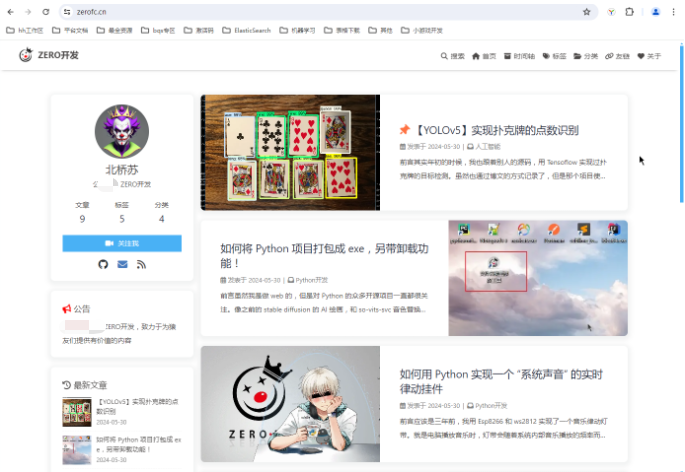Open the 人工智能 category on YOLOv5 post
The height and width of the screenshot is (472, 685).
pos(488,147)
